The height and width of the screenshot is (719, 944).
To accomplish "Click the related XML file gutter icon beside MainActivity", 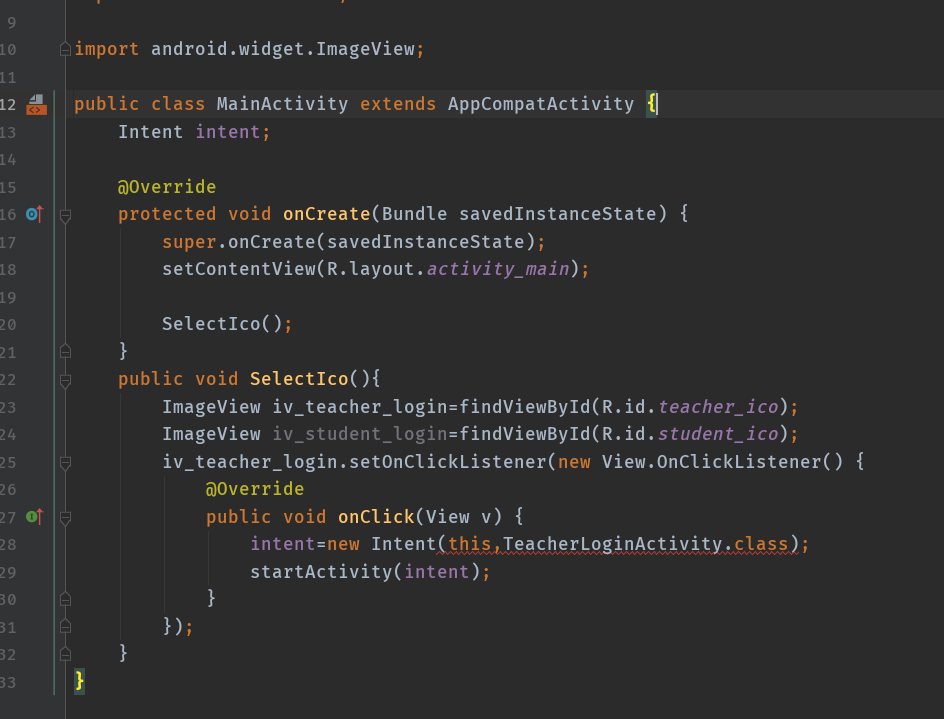I will [36, 104].
